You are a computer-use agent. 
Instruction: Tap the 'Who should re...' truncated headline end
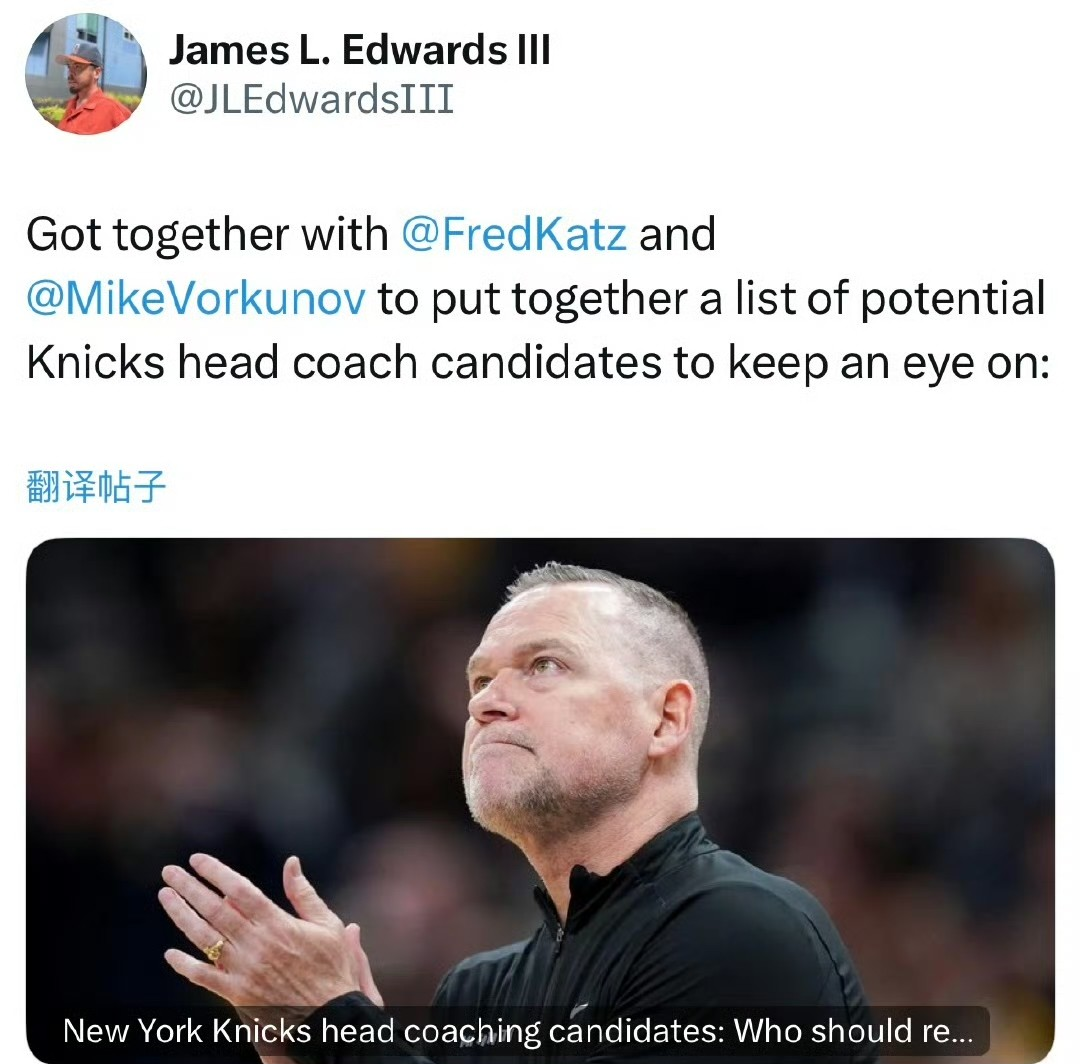(853, 1031)
